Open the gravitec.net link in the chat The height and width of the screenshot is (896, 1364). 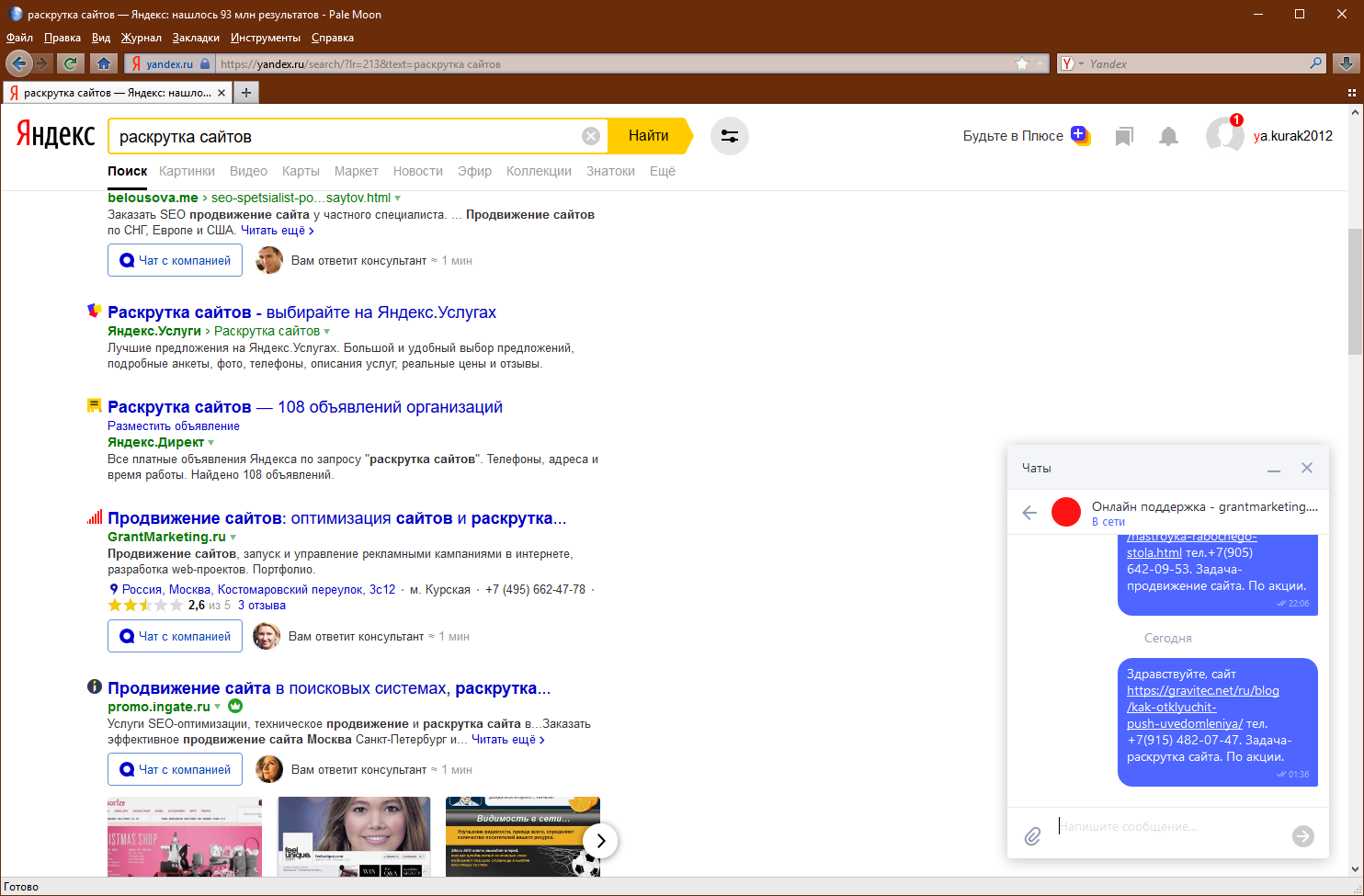pos(1203,707)
